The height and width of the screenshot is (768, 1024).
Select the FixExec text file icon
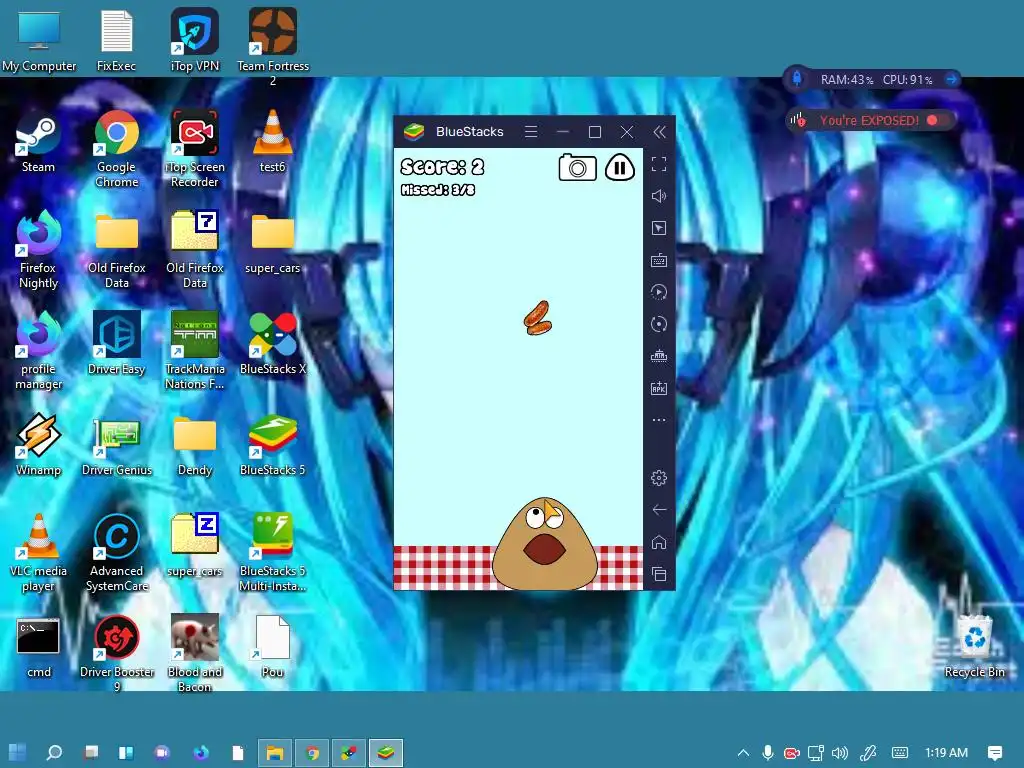pyautogui.click(x=116, y=41)
